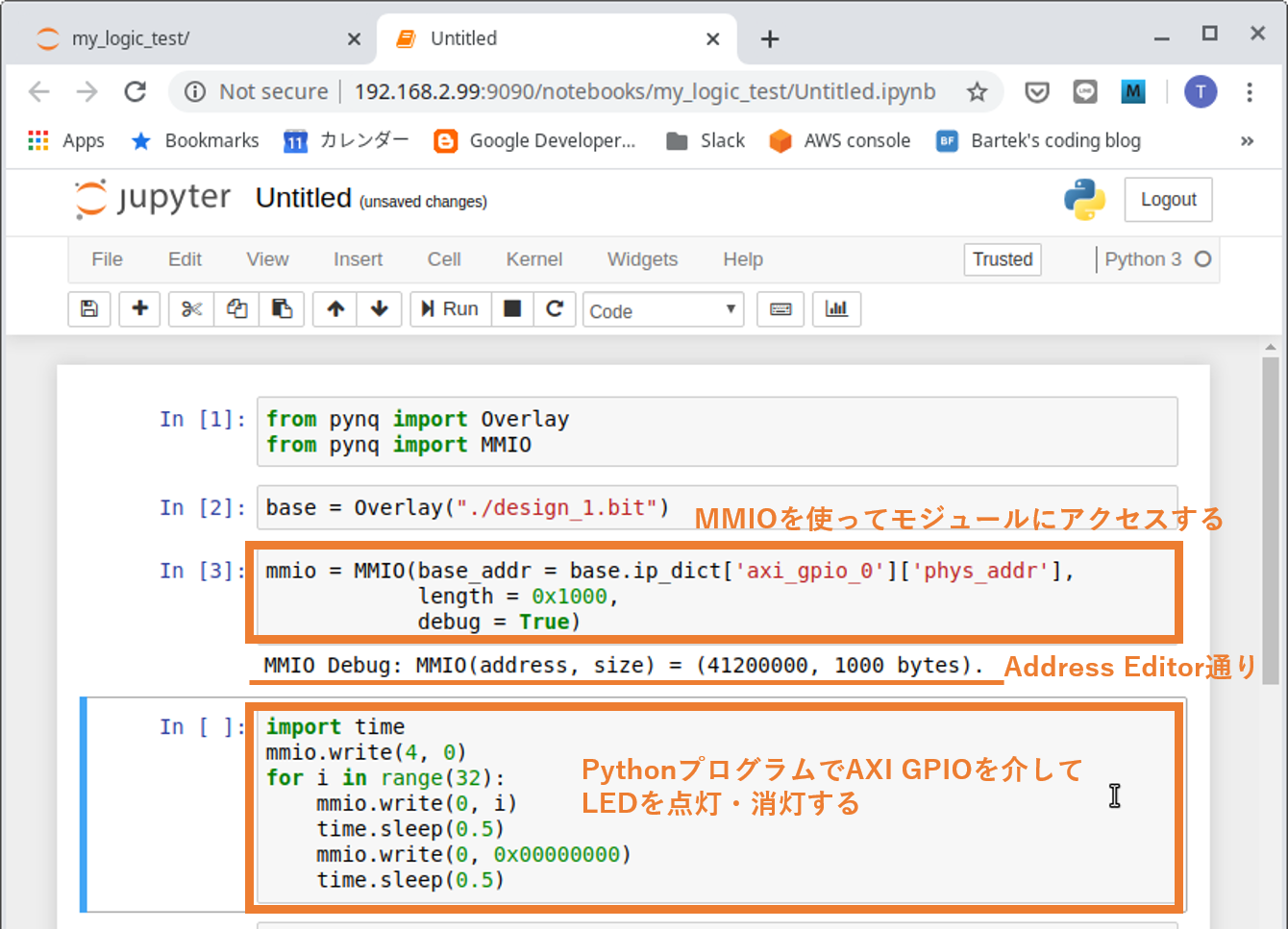The width and height of the screenshot is (1288, 929).
Task: Open Chrome's three-dot menu
Action: tap(1249, 91)
